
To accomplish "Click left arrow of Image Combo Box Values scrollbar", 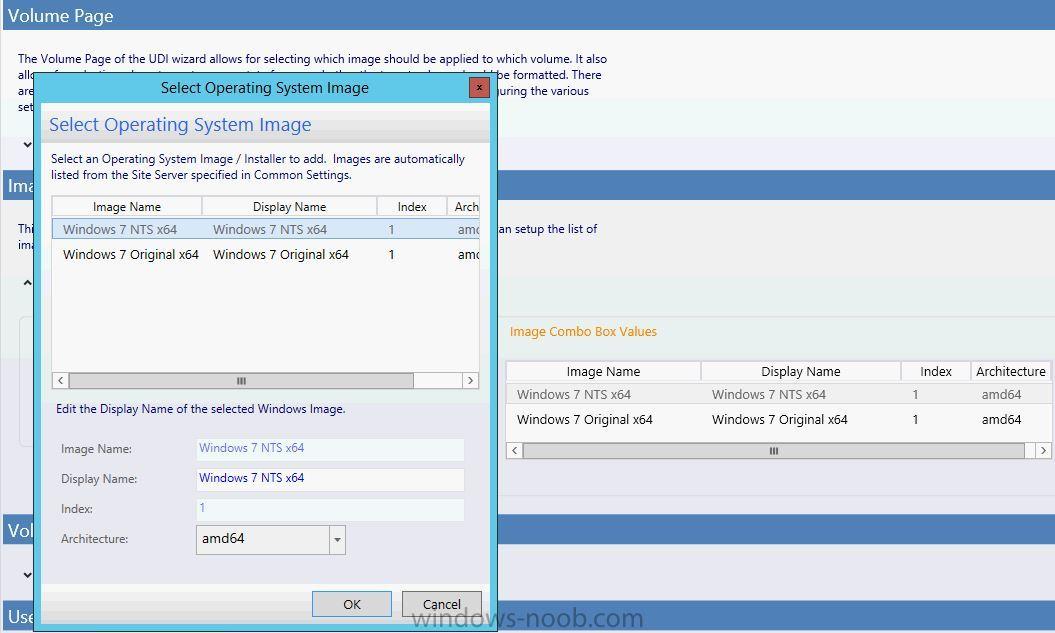I will pos(515,450).
